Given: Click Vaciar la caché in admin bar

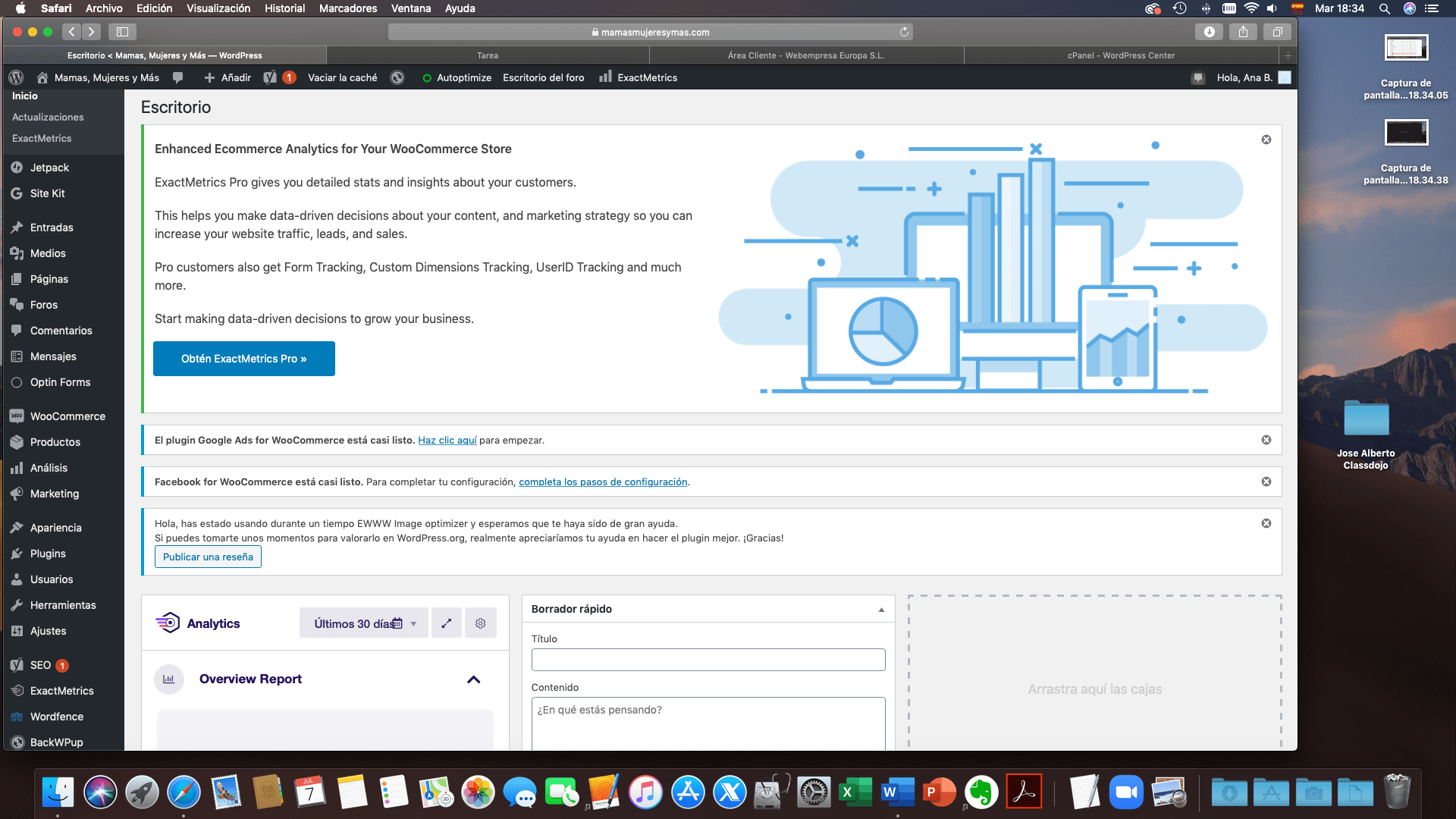Looking at the screenshot, I should click(x=342, y=77).
